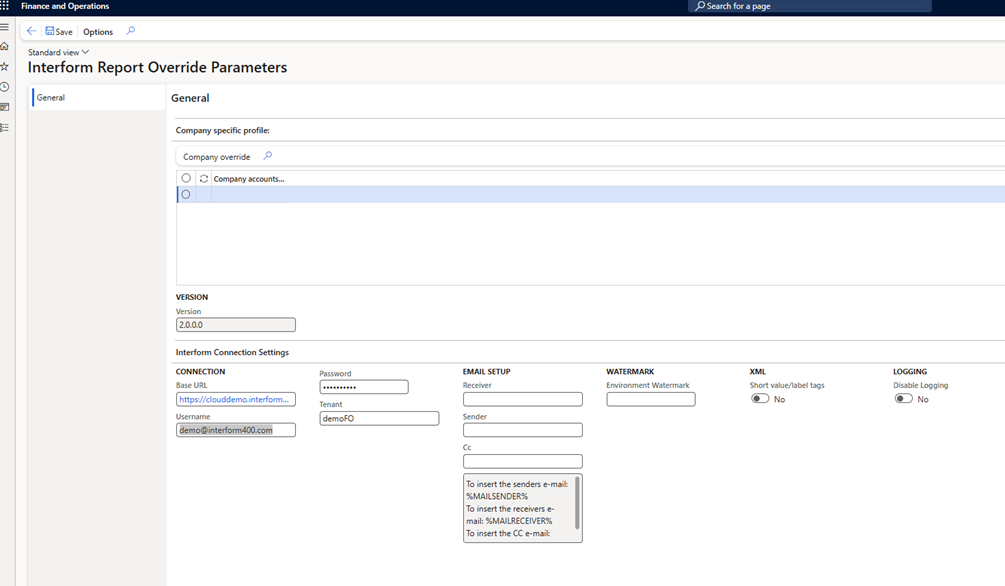This screenshot has width=1005, height=586.
Task: Open the Home icon in left sidebar
Action: pyautogui.click(x=5, y=47)
